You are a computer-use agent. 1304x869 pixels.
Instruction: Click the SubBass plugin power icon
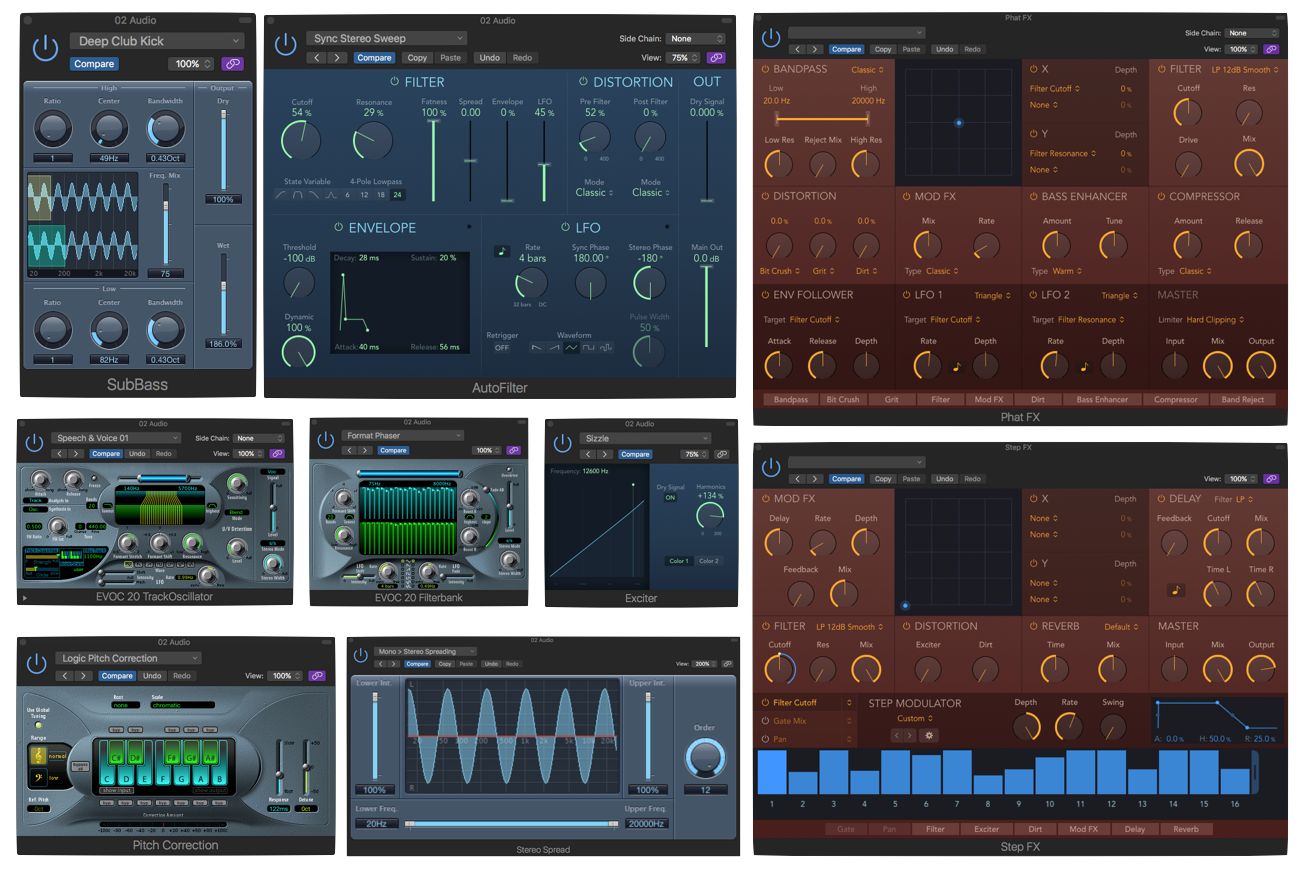pyautogui.click(x=46, y=48)
